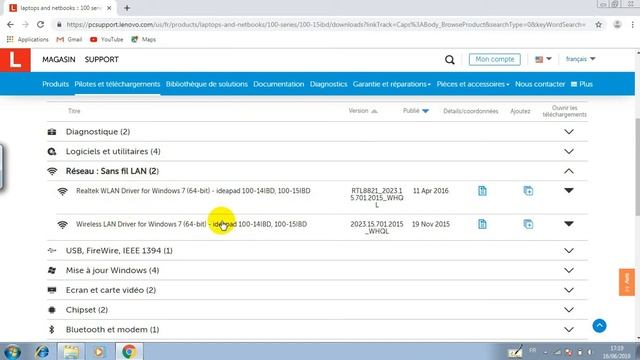Expand the Diagnostique category
The width and height of the screenshot is (640, 360).
point(569,132)
